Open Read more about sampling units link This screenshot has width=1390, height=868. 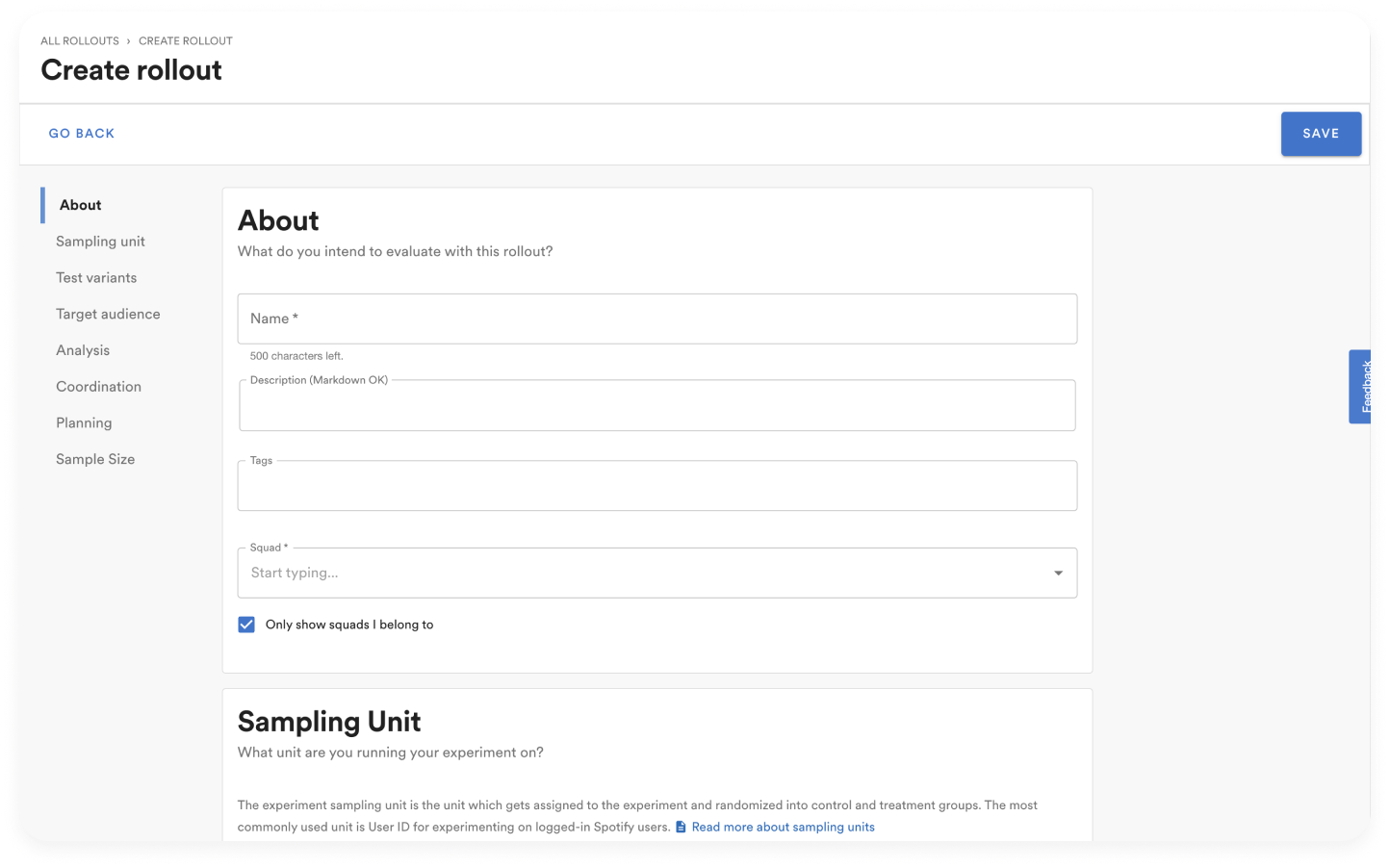tap(783, 827)
